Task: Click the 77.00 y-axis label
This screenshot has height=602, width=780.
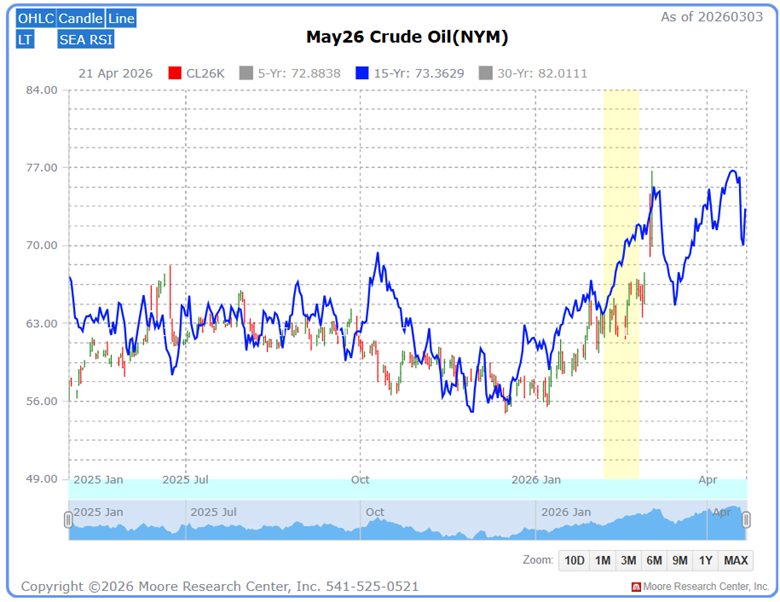Action: pyautogui.click(x=42, y=168)
